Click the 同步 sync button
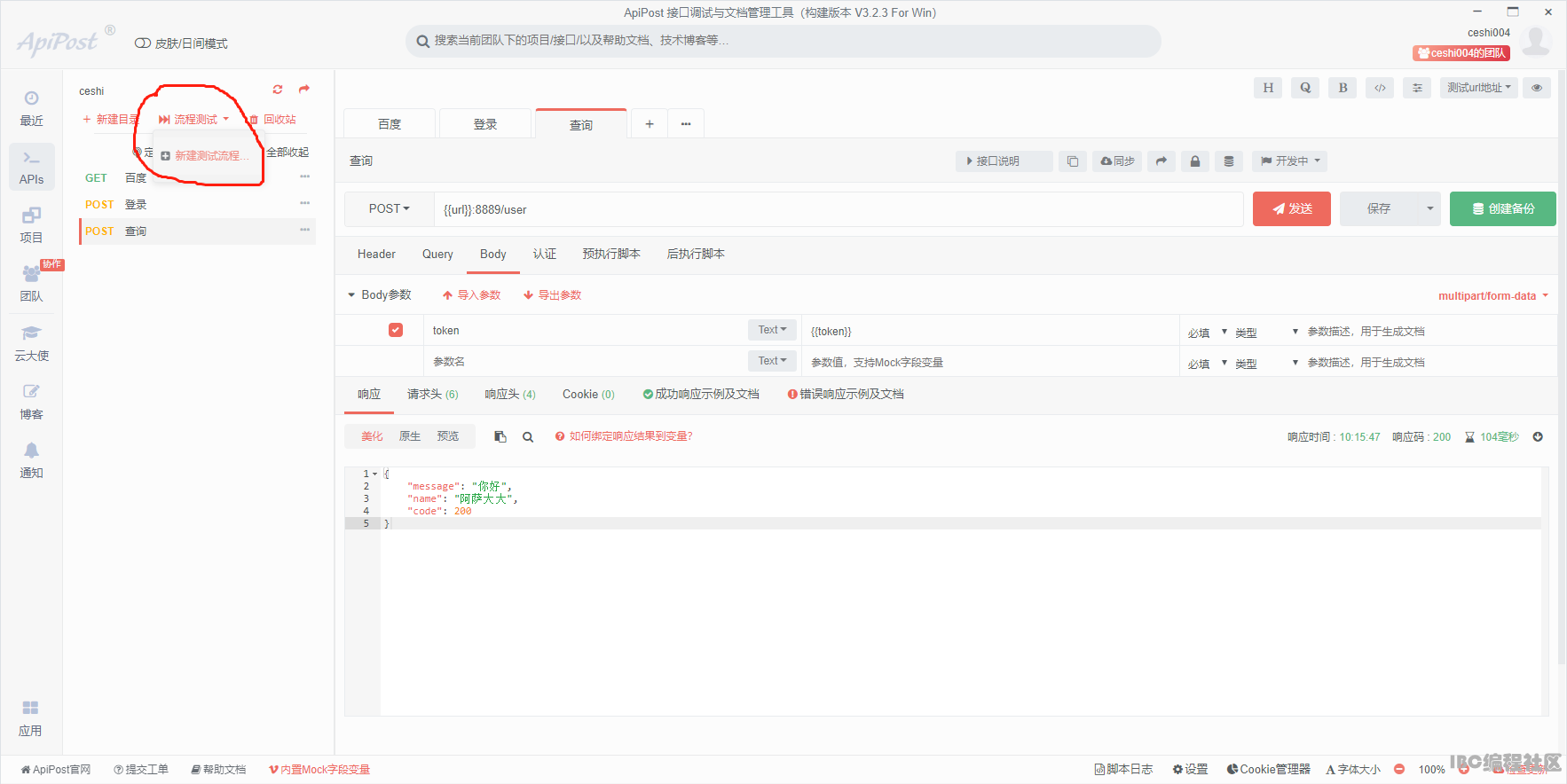Screen dimensions: 1567x784 [x=1117, y=161]
